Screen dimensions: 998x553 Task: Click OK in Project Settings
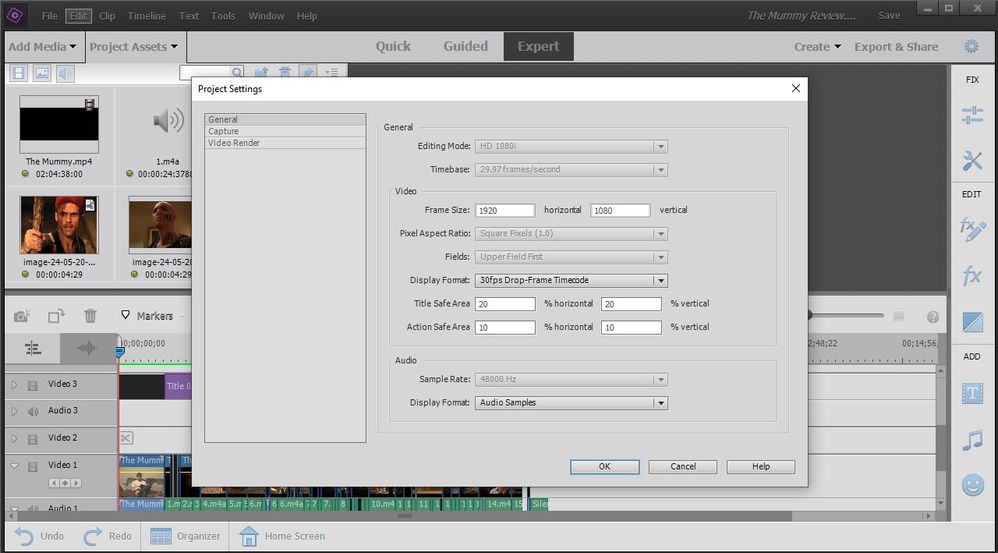[605, 466]
